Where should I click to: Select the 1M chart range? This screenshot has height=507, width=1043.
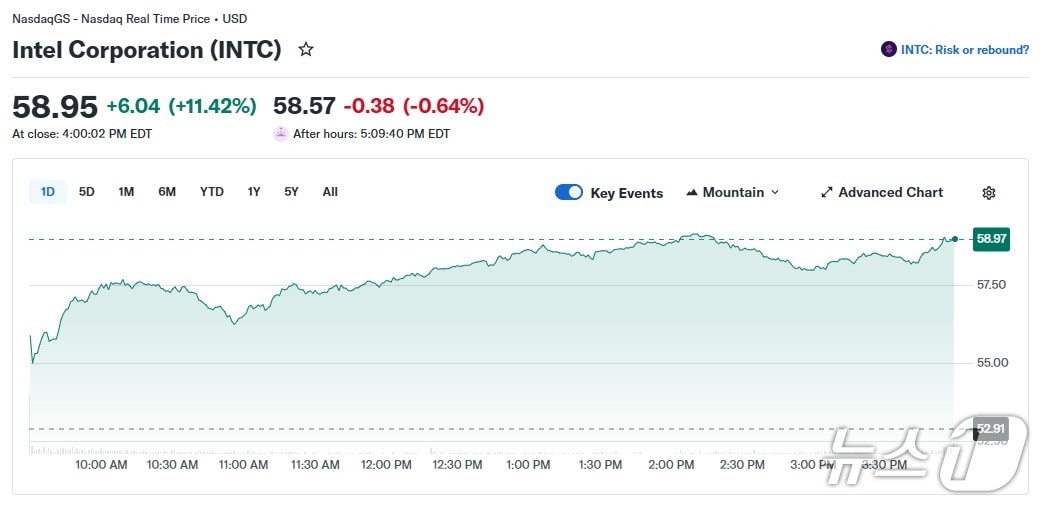coord(126,192)
